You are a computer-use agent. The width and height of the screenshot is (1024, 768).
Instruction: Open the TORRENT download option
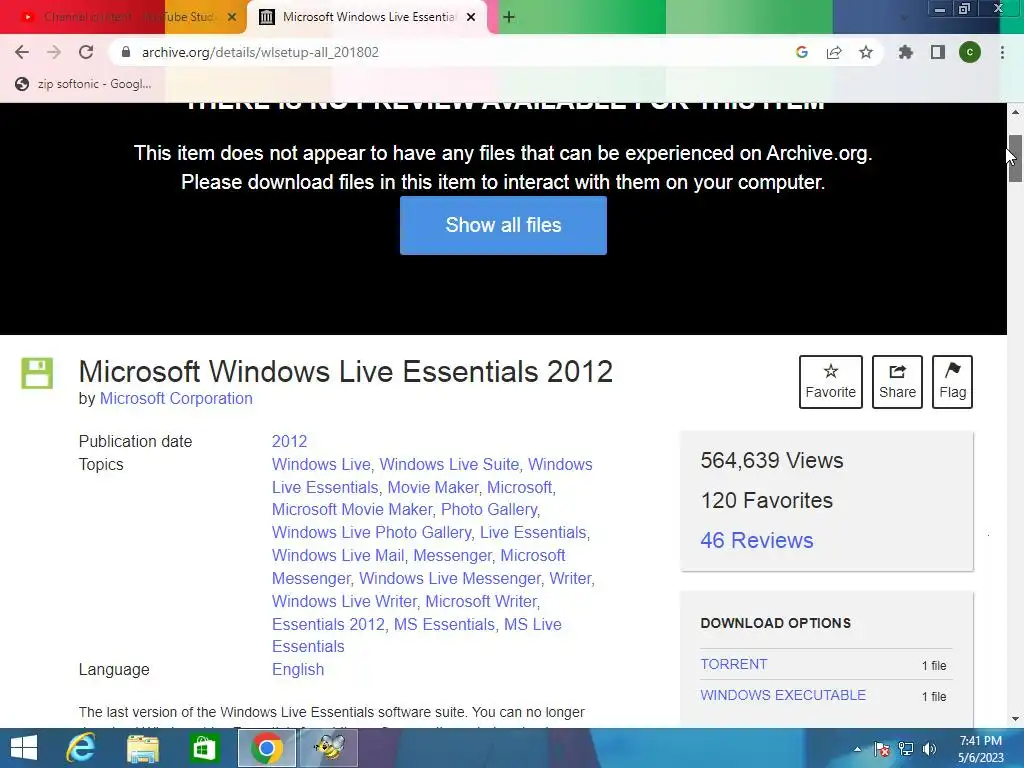(733, 664)
